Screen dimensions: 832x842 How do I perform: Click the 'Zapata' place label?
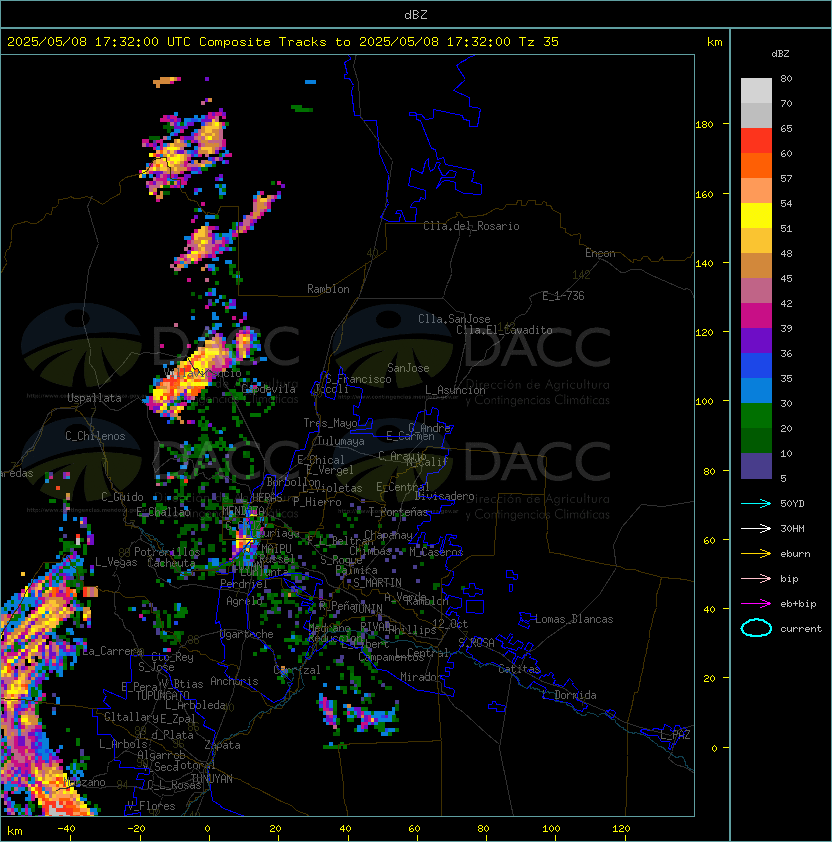(222, 745)
